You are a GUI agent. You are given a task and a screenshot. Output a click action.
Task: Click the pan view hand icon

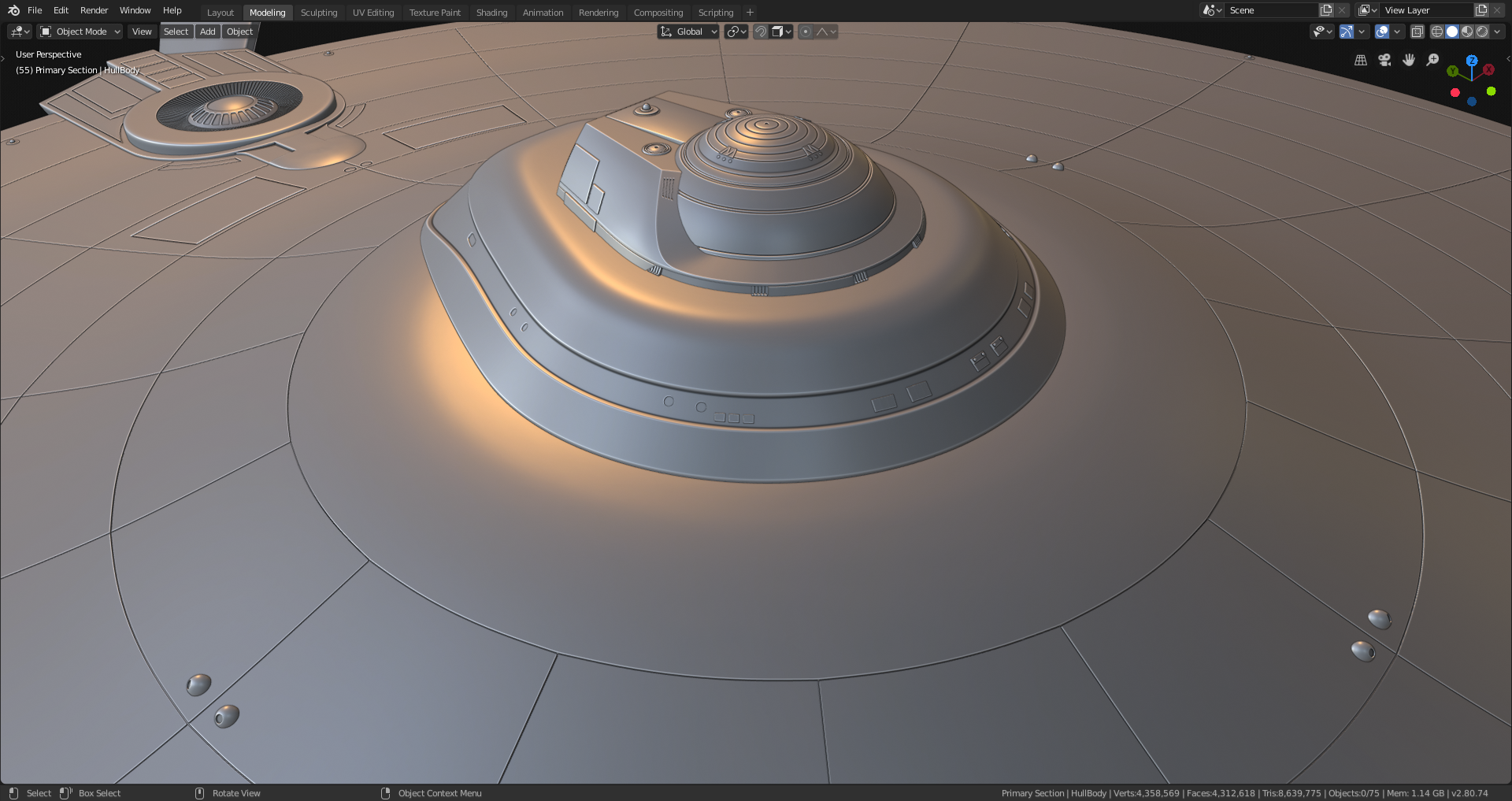tap(1409, 60)
